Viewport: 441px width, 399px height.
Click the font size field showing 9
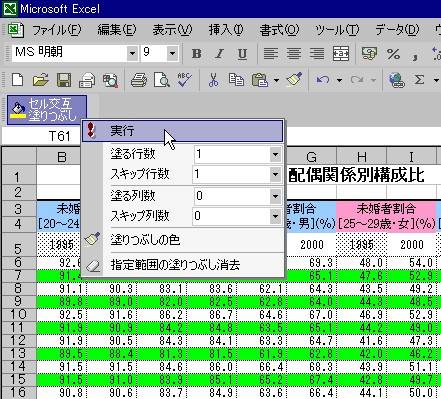point(154,53)
